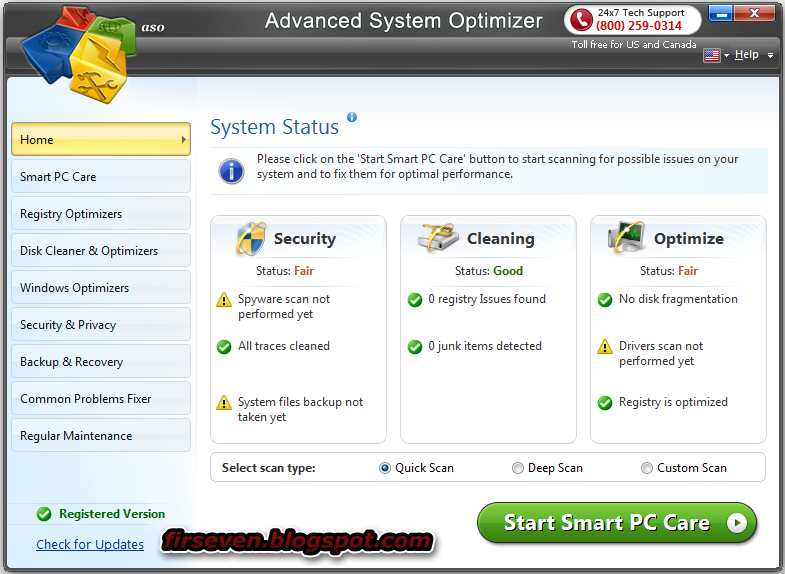785x574 pixels.
Task: Click 'No disk fragmentation' text
Action: pyautogui.click(x=678, y=299)
